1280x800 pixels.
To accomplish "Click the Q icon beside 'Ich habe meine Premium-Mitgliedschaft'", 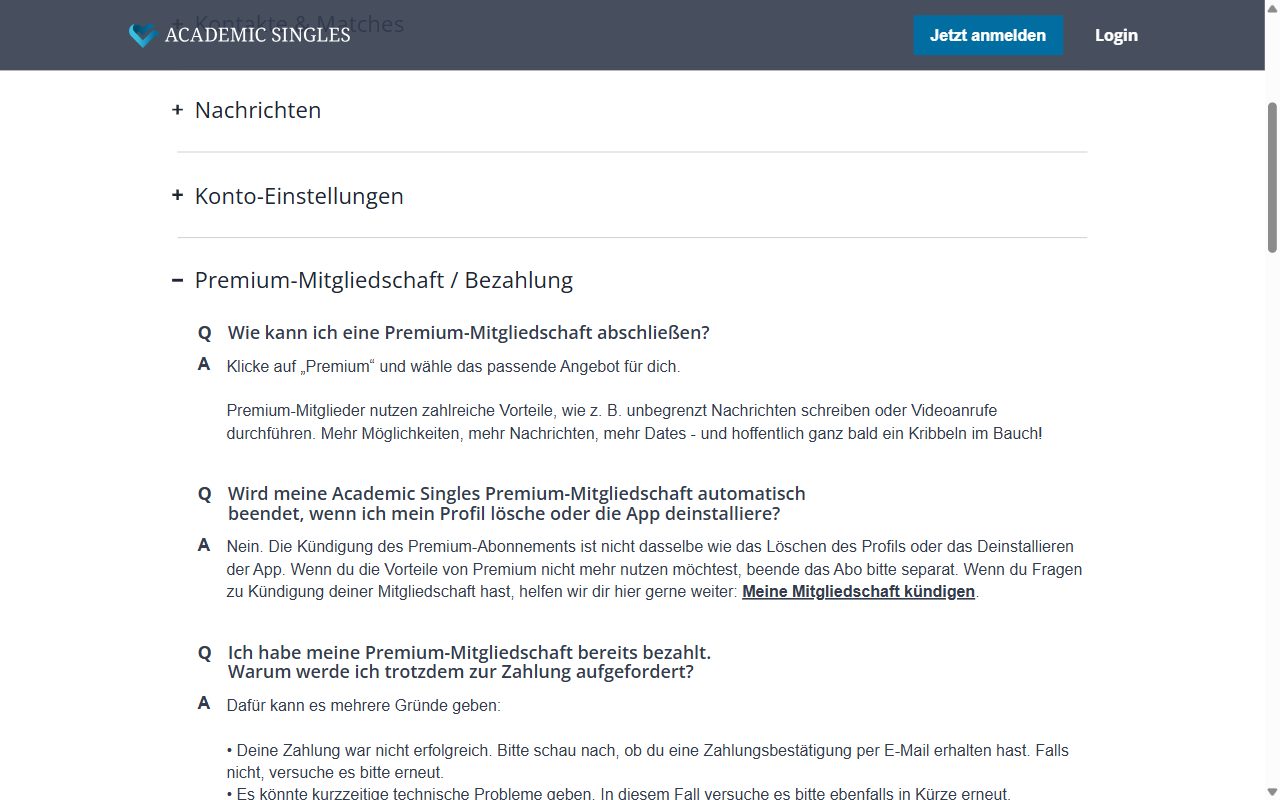I will pyautogui.click(x=204, y=653).
